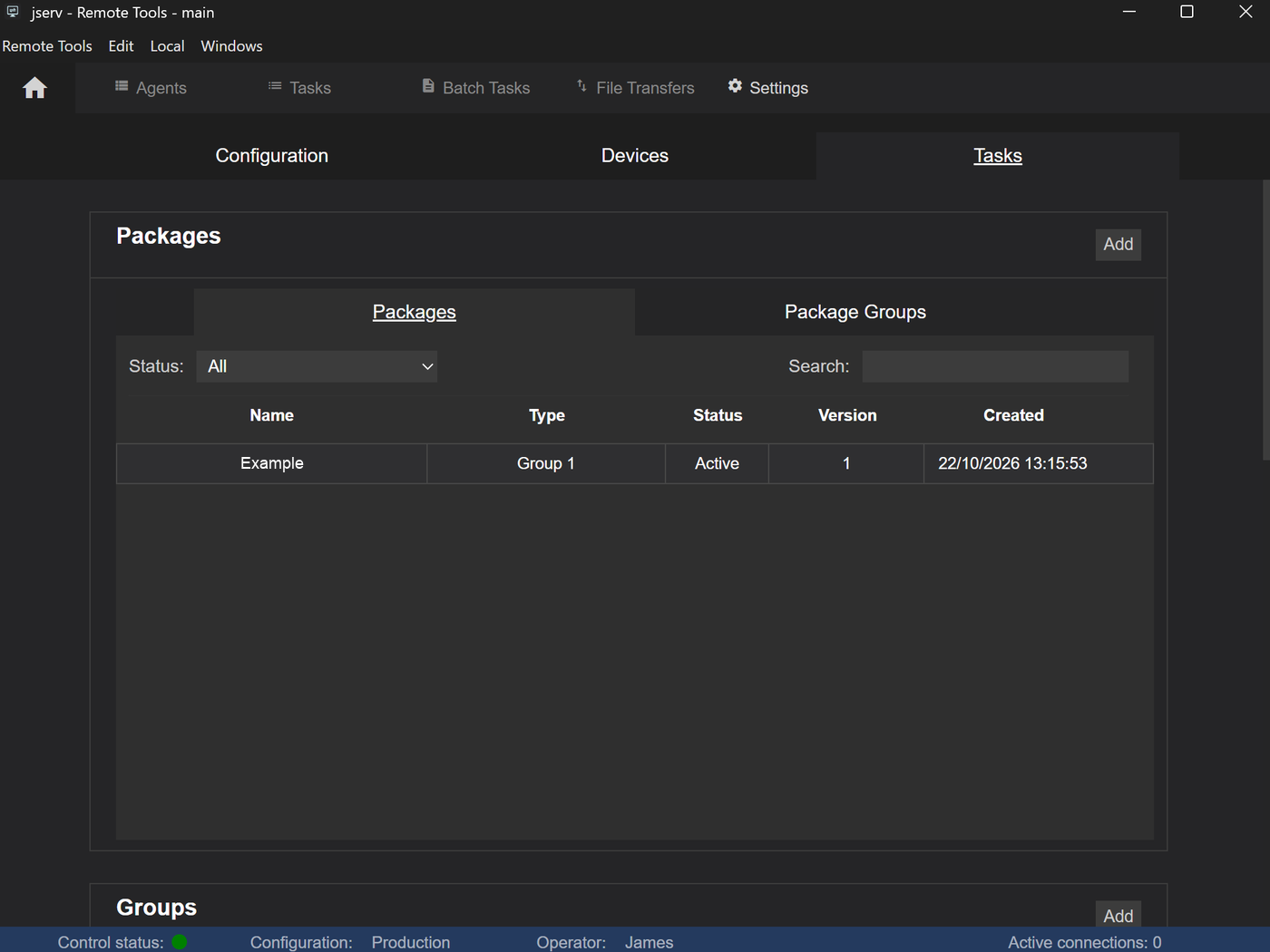Viewport: 1270px width, 952px height.
Task: Click the Production configuration value
Action: click(x=411, y=943)
